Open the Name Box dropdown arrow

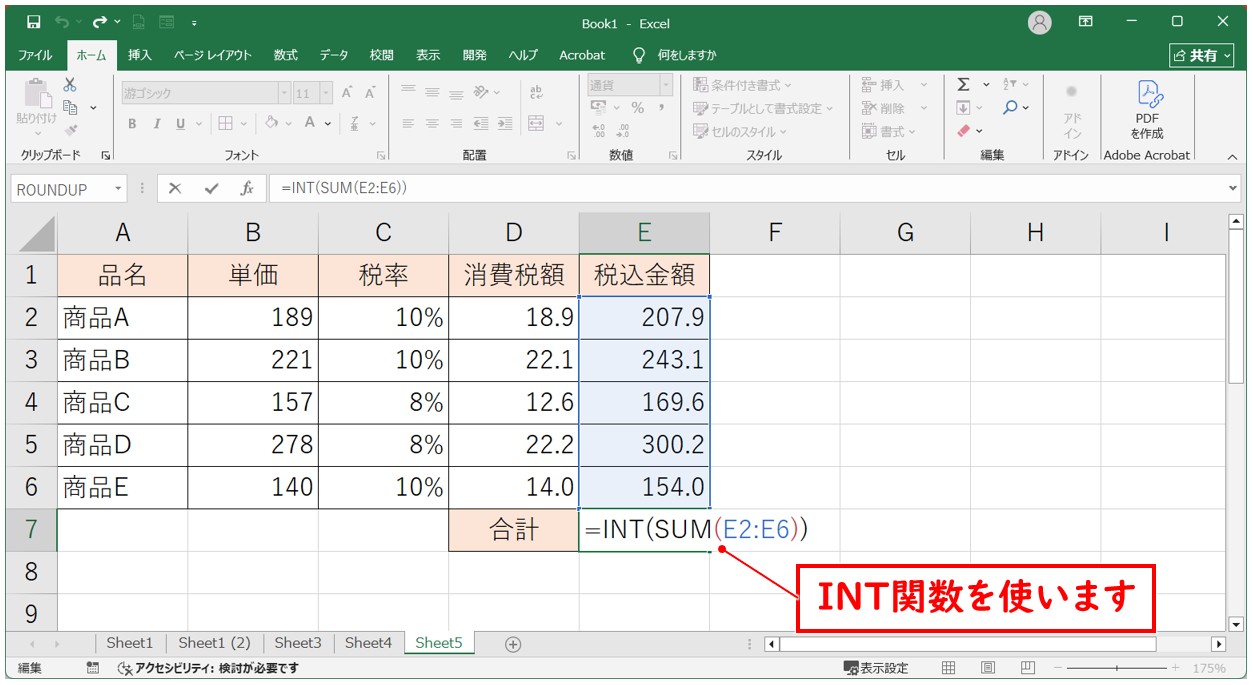[x=119, y=189]
